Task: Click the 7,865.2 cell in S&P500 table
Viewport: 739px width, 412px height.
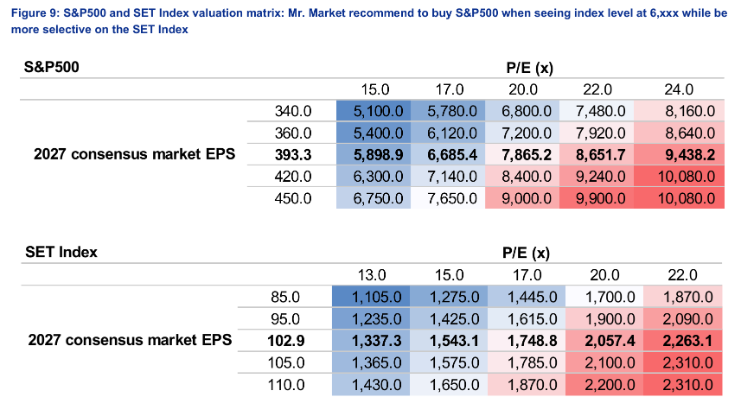Action: pos(522,155)
